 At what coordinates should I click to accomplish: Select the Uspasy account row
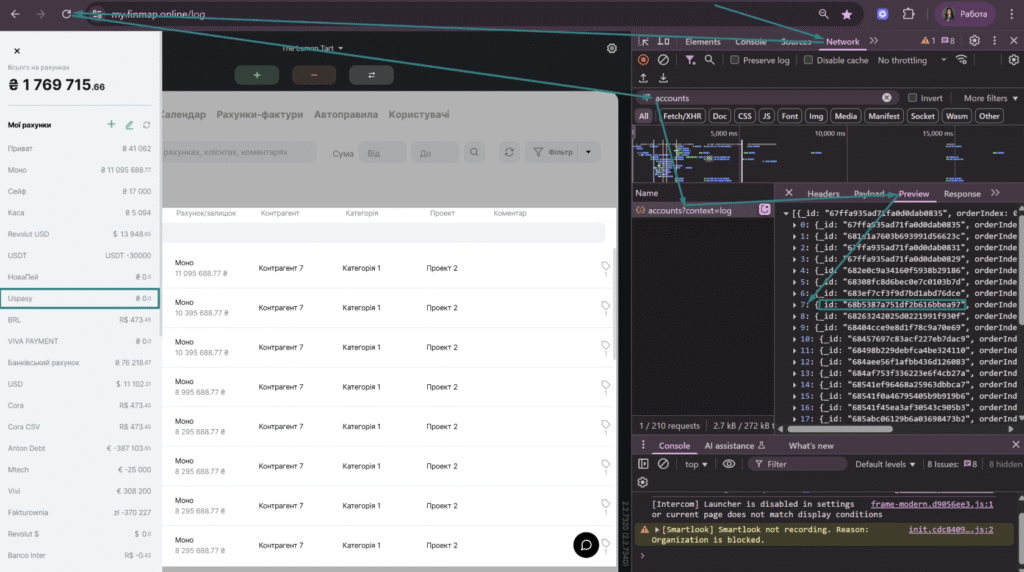coord(80,298)
